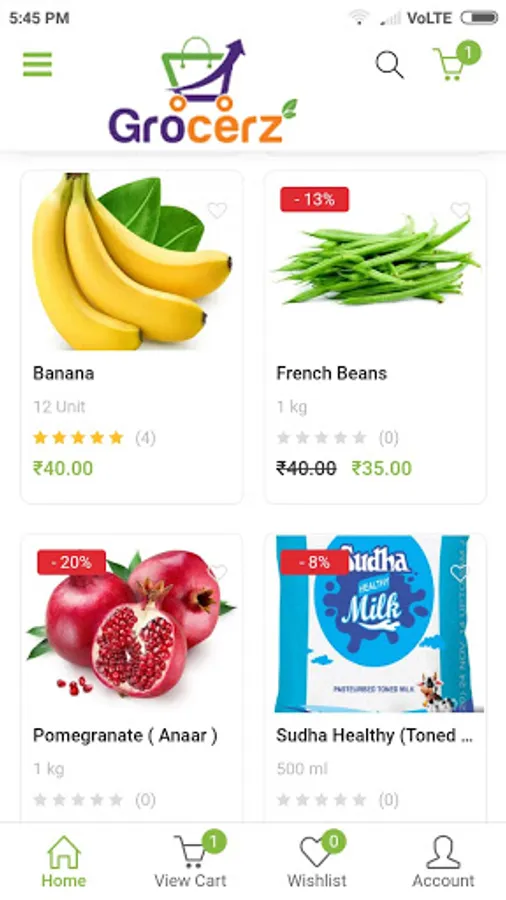Open Pomegranate ( Anaar ) title link
Image resolution: width=506 pixels, height=900 pixels.
[125, 735]
